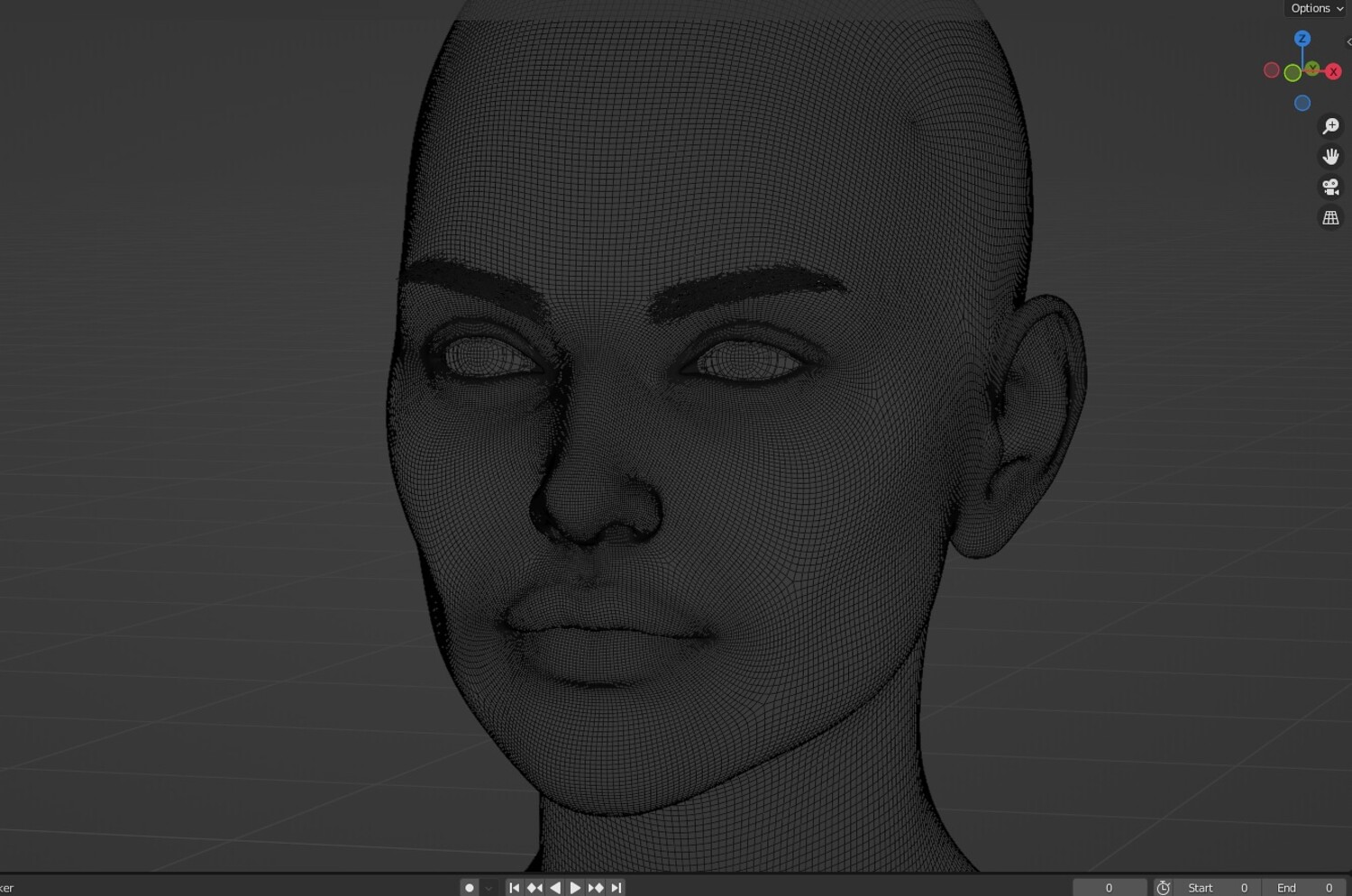
Task: Click the Start frame field
Action: (x=1218, y=888)
